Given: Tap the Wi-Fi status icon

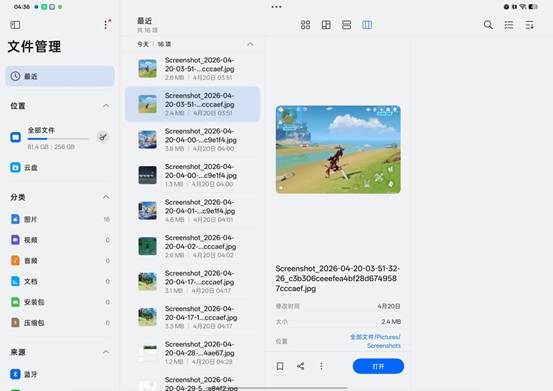Looking at the screenshot, I should pos(523,7).
